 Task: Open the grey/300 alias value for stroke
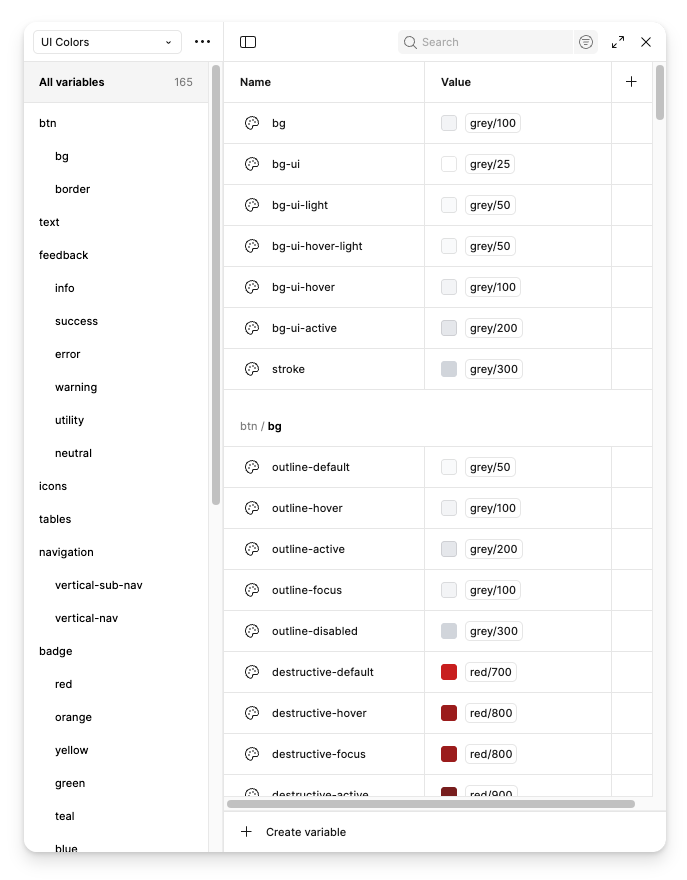pos(493,369)
